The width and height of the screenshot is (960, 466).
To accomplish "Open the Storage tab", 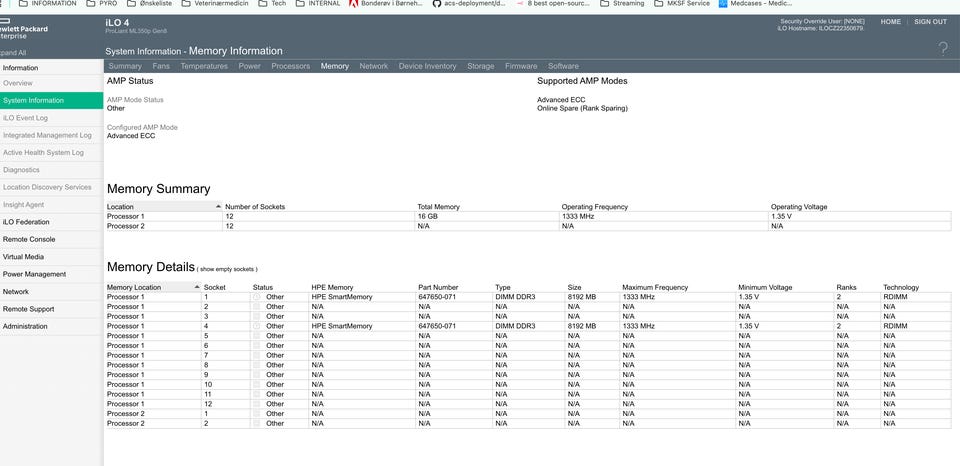I will coord(481,66).
